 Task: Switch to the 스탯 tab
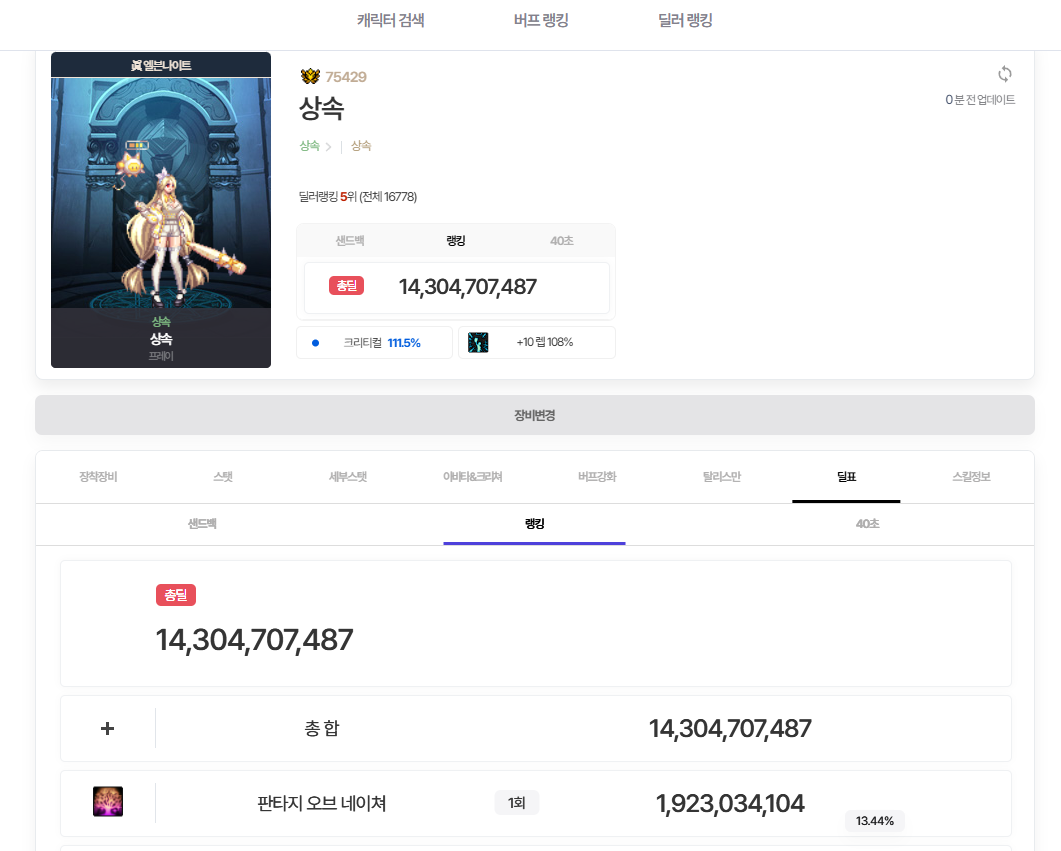pos(223,477)
